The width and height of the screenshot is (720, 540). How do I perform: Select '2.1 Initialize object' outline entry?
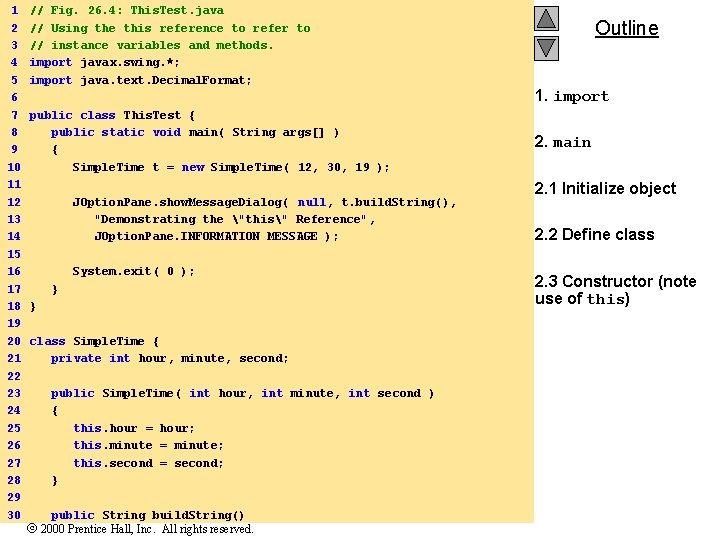(605, 188)
